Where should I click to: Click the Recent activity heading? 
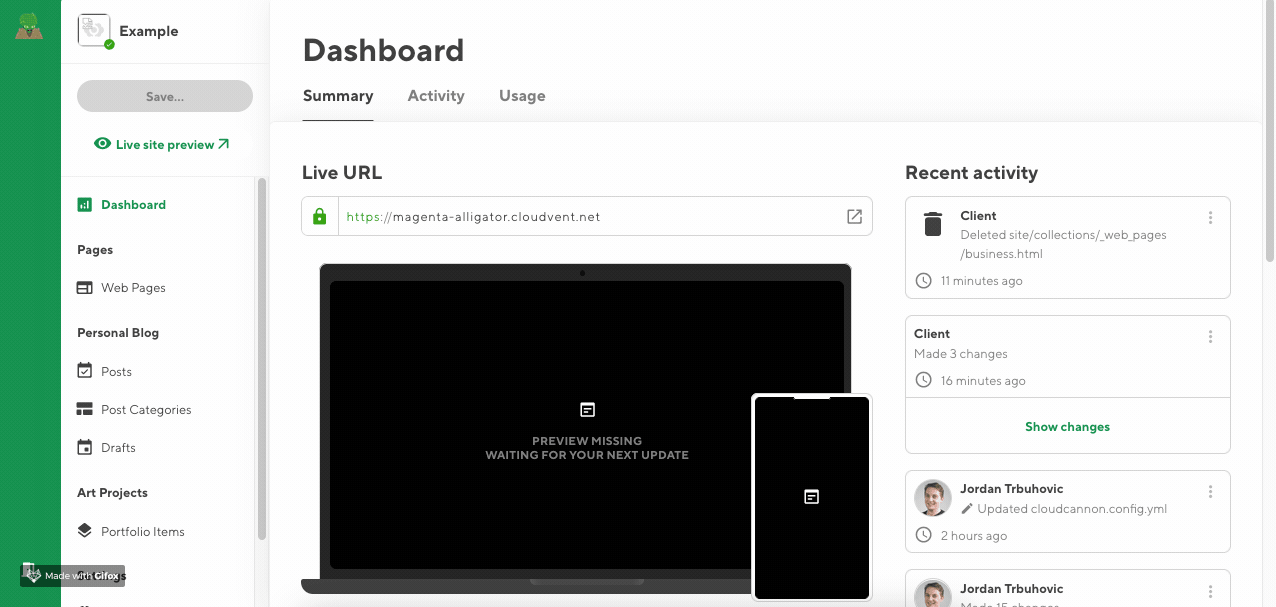coord(971,173)
